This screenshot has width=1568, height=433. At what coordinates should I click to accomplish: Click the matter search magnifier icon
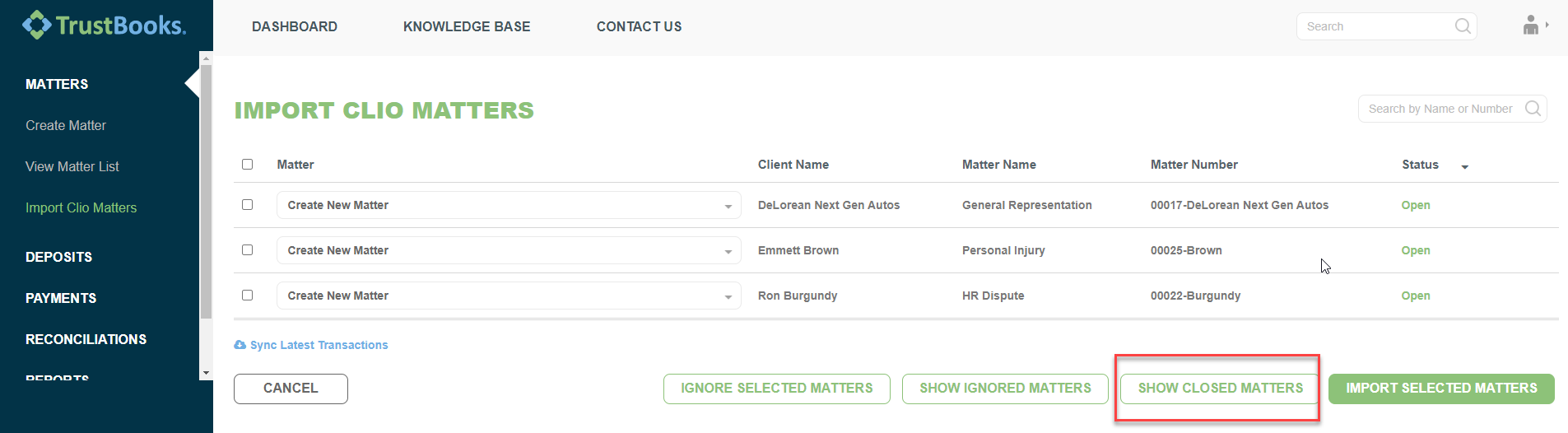(1532, 109)
